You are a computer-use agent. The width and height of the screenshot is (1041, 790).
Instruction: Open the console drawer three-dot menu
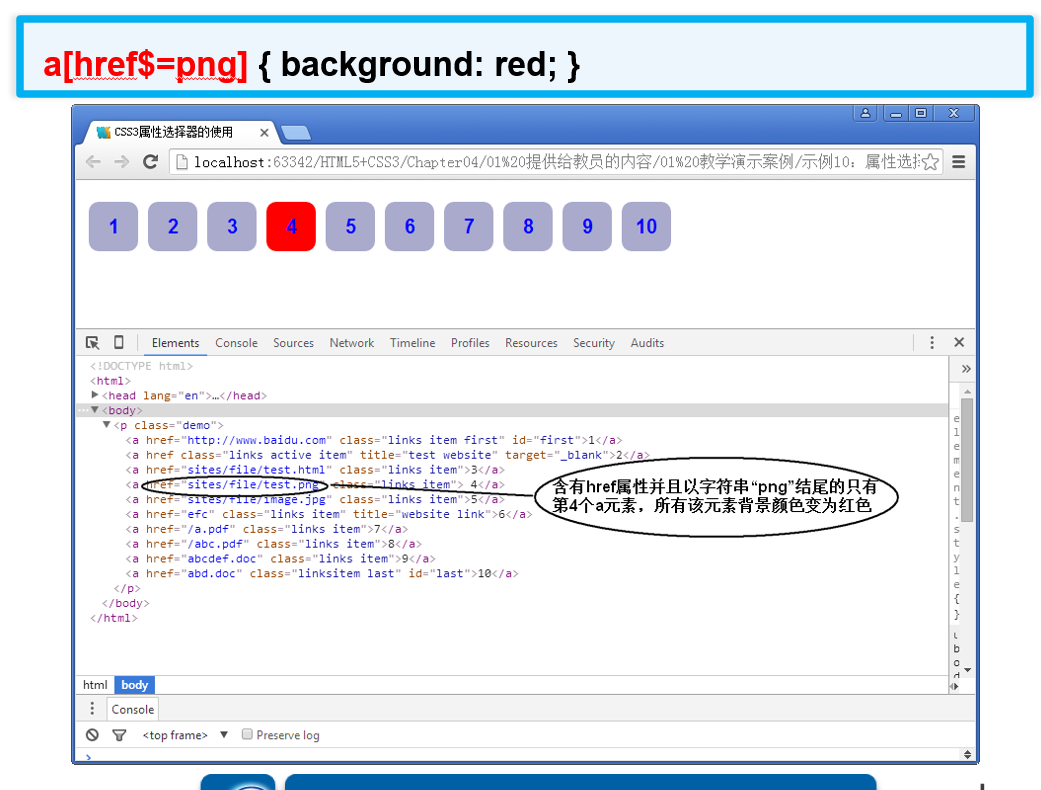[x=92, y=708]
